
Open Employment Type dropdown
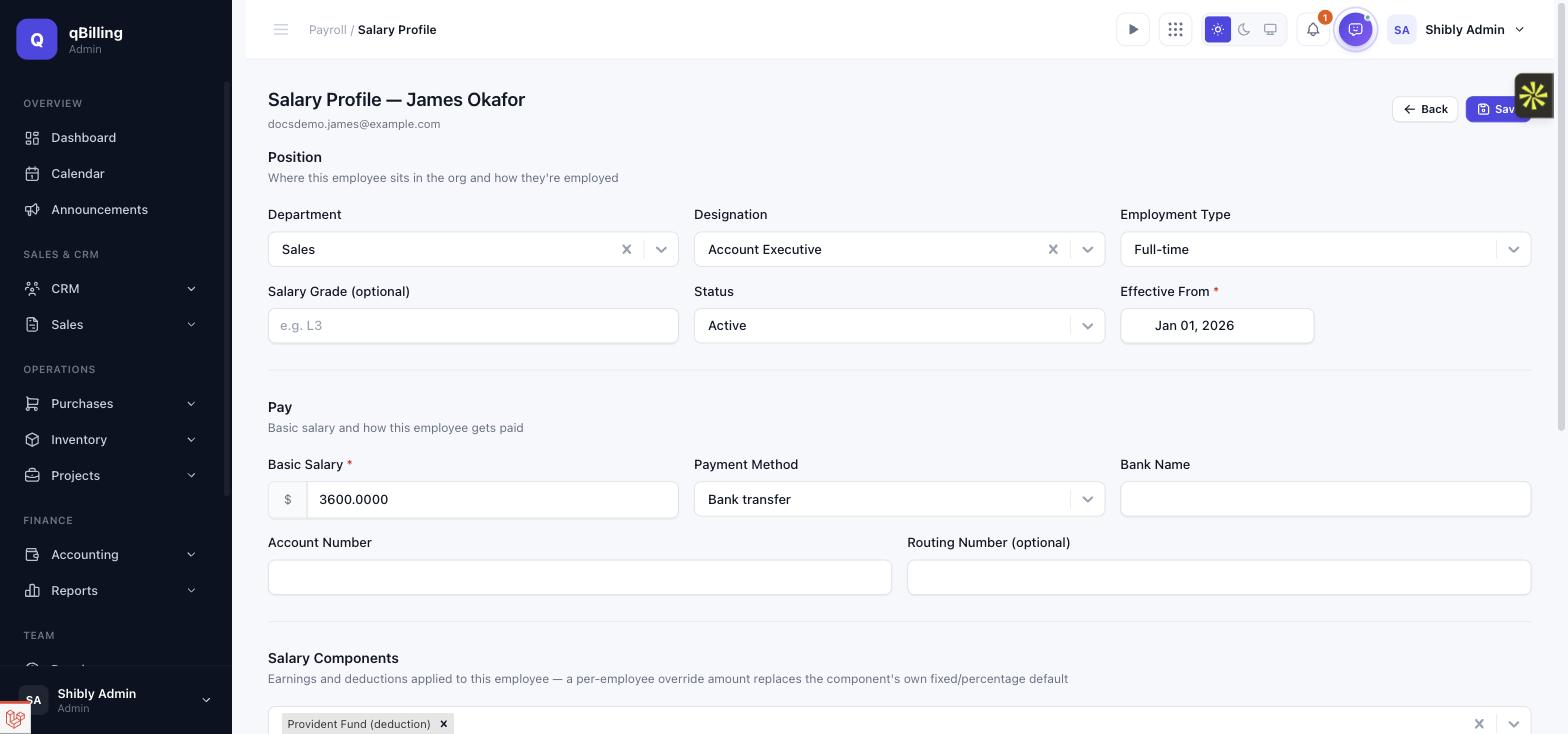(x=1325, y=249)
